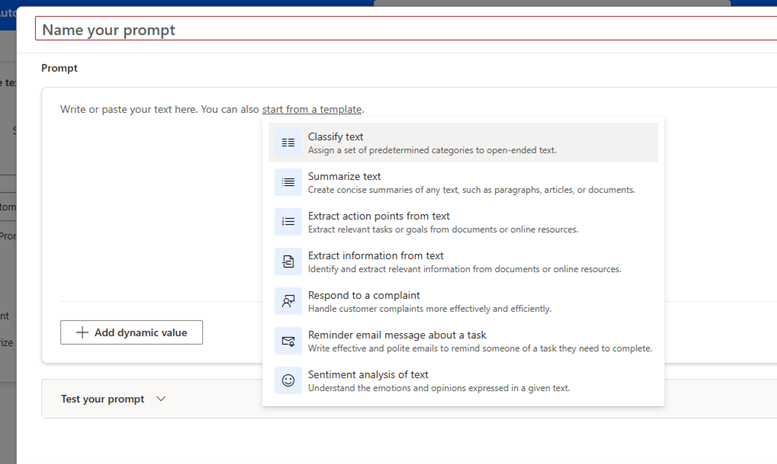The width and height of the screenshot is (777, 464).
Task: Click the Reminder email envelope icon
Action: [x=288, y=341]
